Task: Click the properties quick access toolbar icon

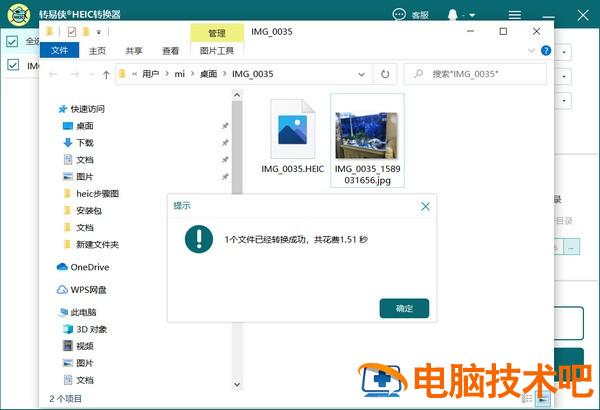Action: [x=72, y=31]
